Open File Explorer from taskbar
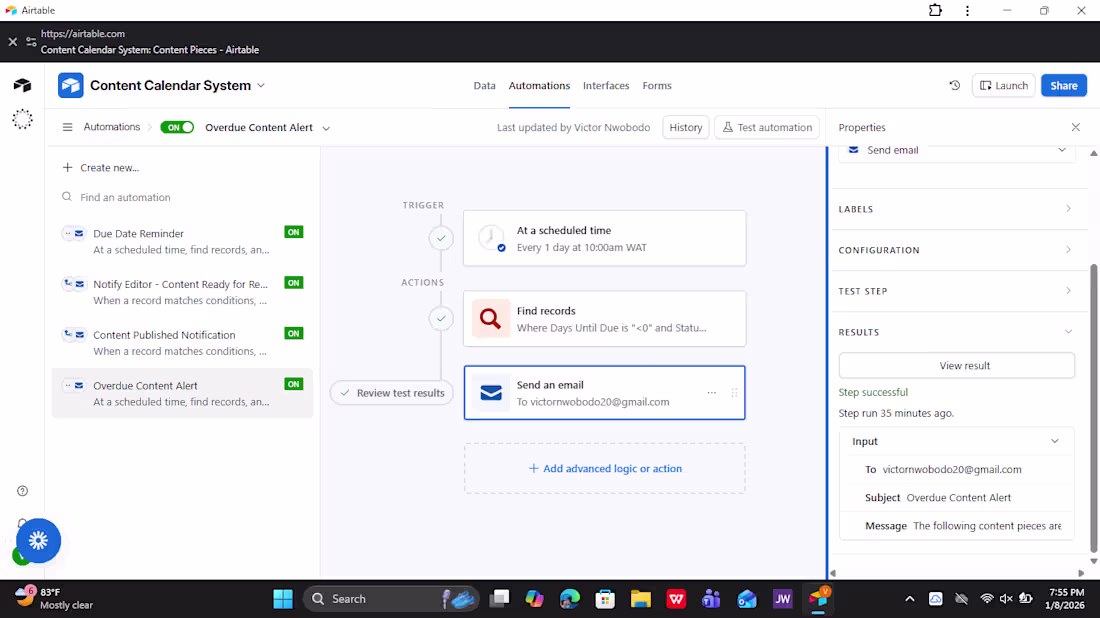Image resolution: width=1100 pixels, height=618 pixels. click(640, 599)
